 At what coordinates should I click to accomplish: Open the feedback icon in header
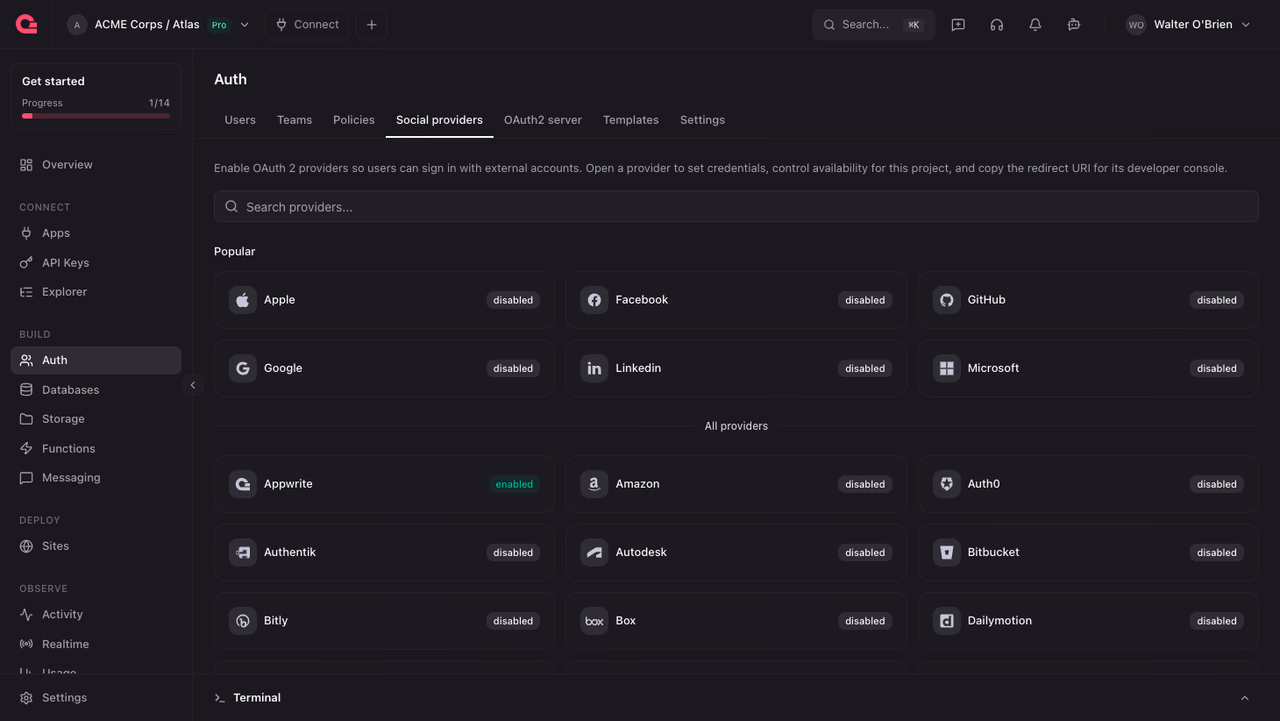[x=958, y=25]
